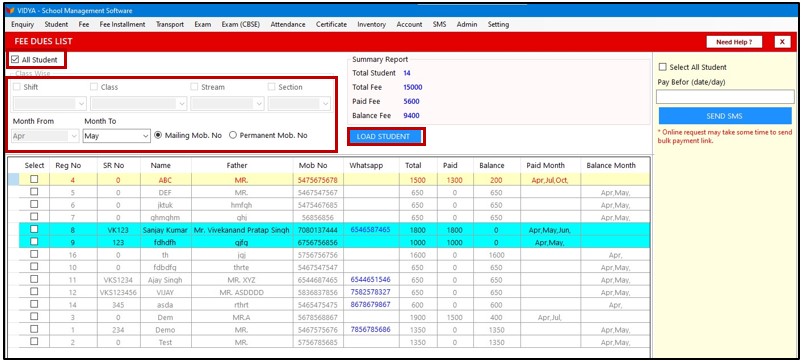Click the SEND SMS button
This screenshot has width=801, height=361.
(724, 116)
